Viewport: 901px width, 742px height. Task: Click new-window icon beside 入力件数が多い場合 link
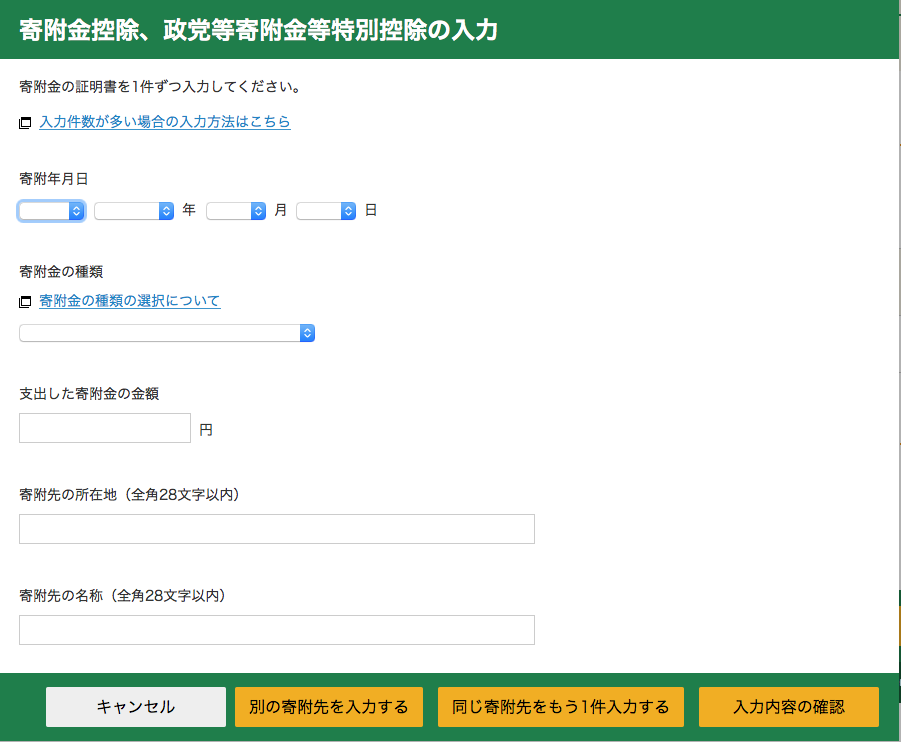tap(26, 123)
